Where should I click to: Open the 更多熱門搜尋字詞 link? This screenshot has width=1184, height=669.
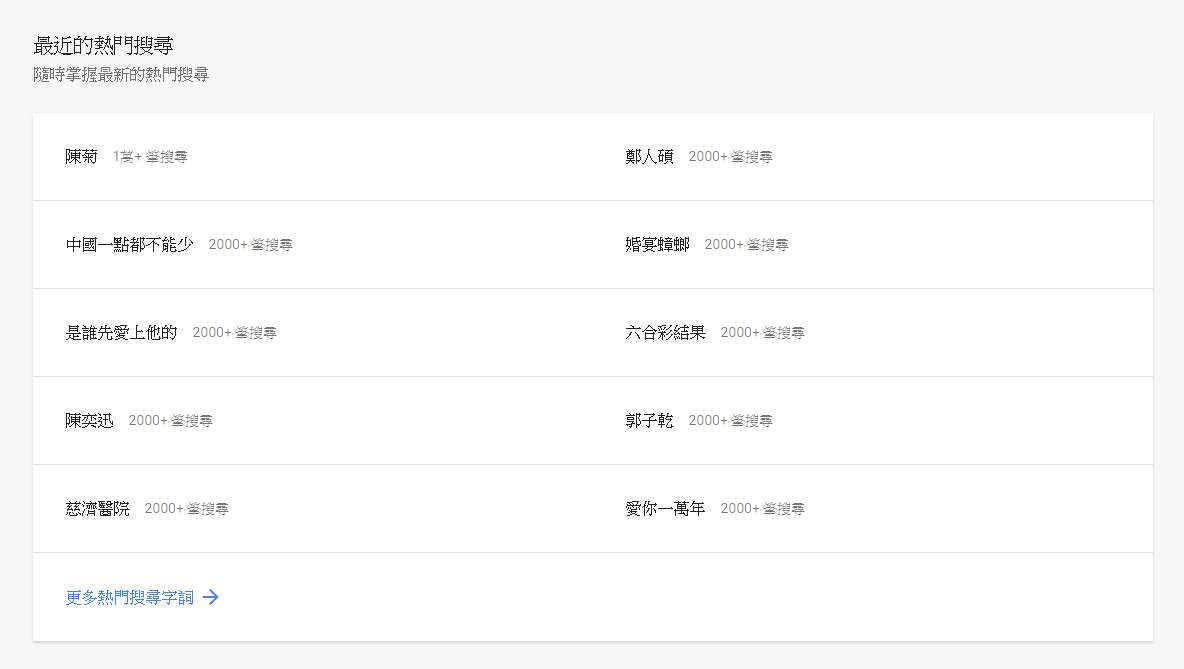pyautogui.click(x=130, y=597)
